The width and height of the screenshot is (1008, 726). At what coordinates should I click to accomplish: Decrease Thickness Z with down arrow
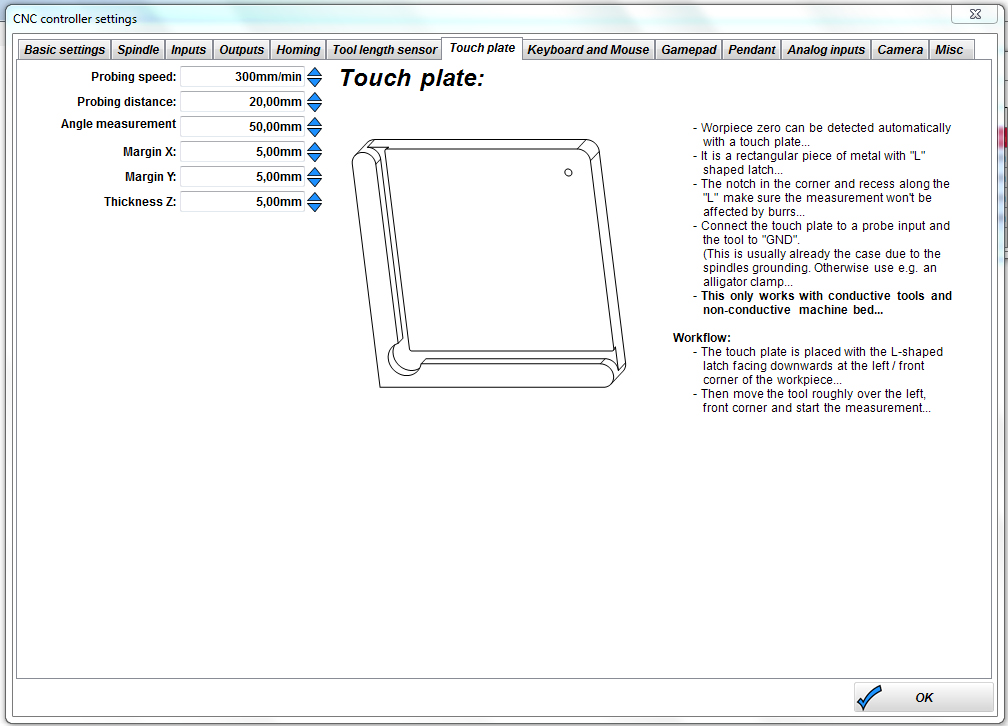[314, 207]
